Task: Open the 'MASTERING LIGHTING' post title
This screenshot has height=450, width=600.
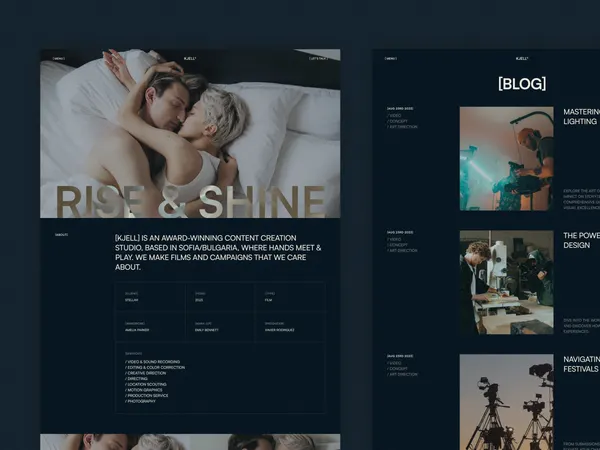Action: click(x=581, y=117)
